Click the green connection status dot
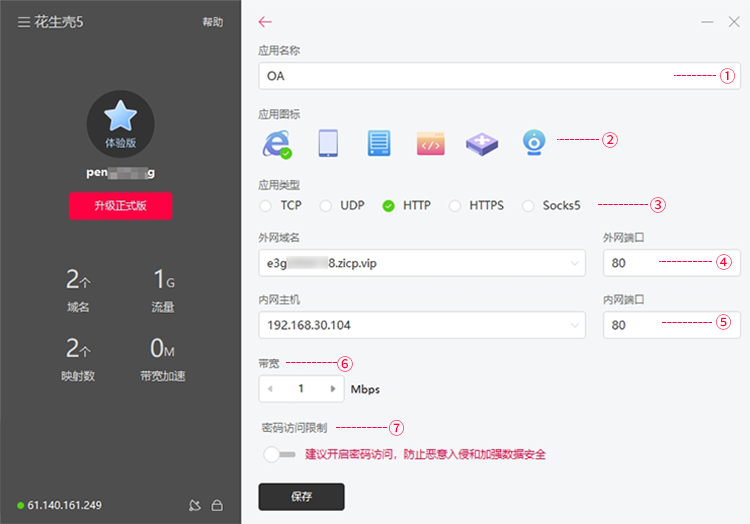 pos(21,505)
